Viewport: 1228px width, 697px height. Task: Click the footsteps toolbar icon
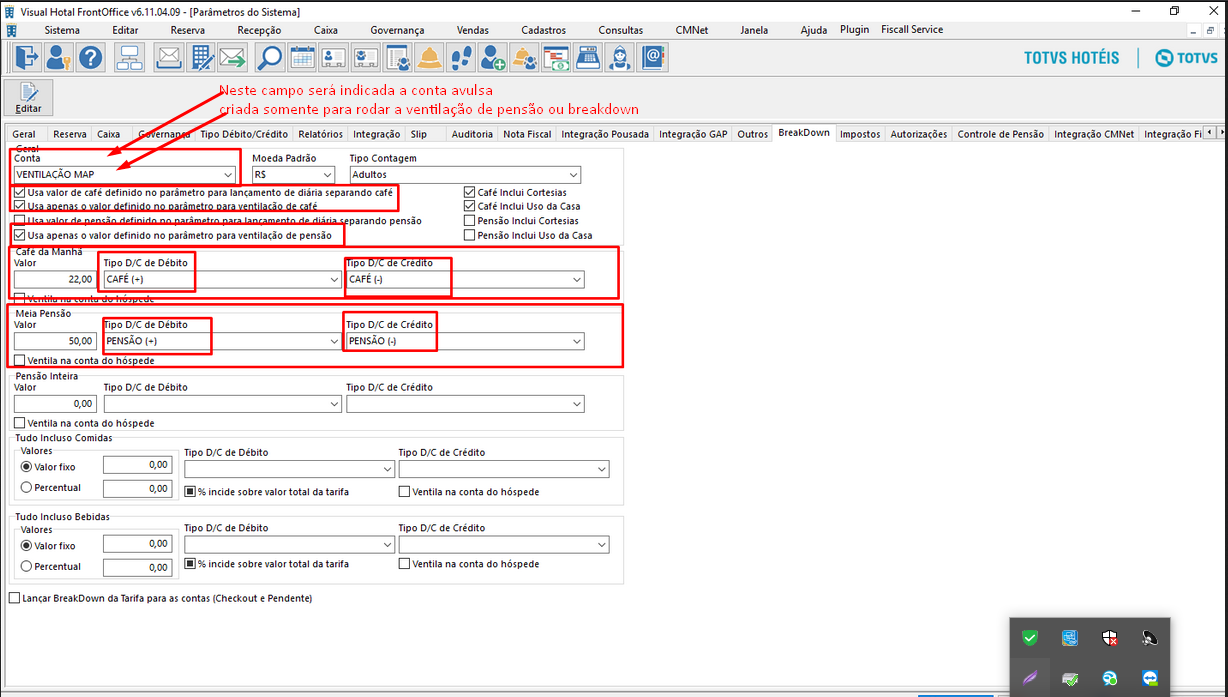point(461,57)
